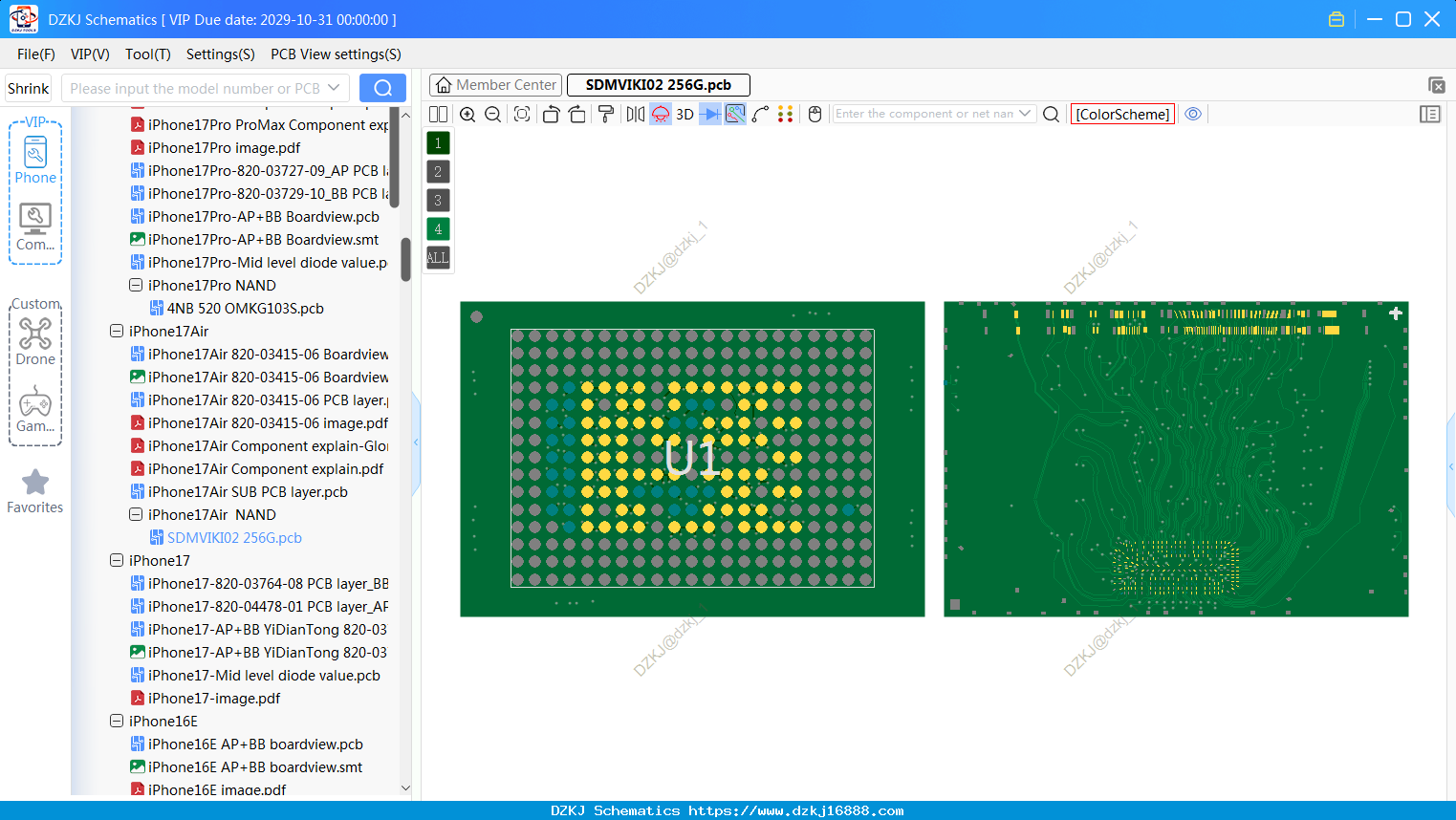The image size is (1456, 820).
Task: Click the Shrink button
Action: click(28, 89)
